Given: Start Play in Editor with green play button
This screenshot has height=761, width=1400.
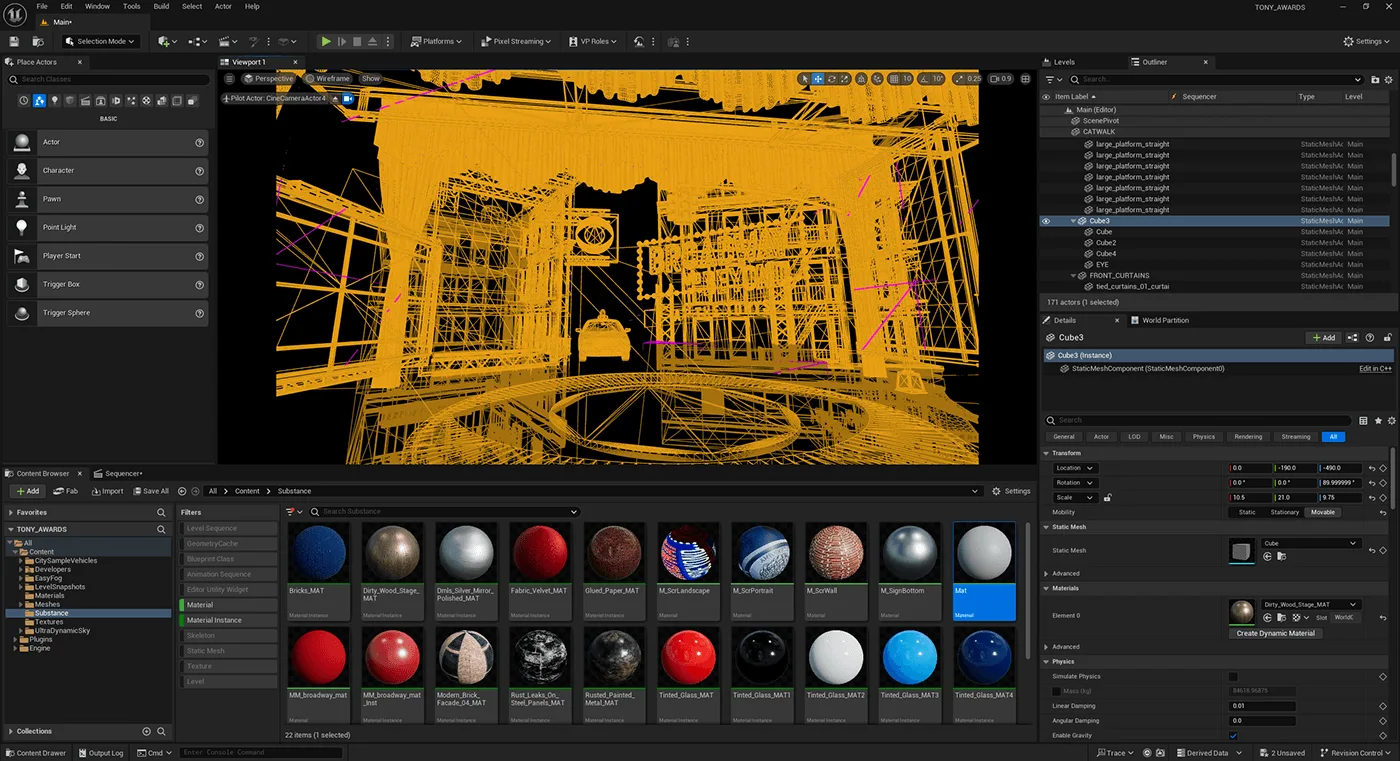Looking at the screenshot, I should pyautogui.click(x=326, y=41).
